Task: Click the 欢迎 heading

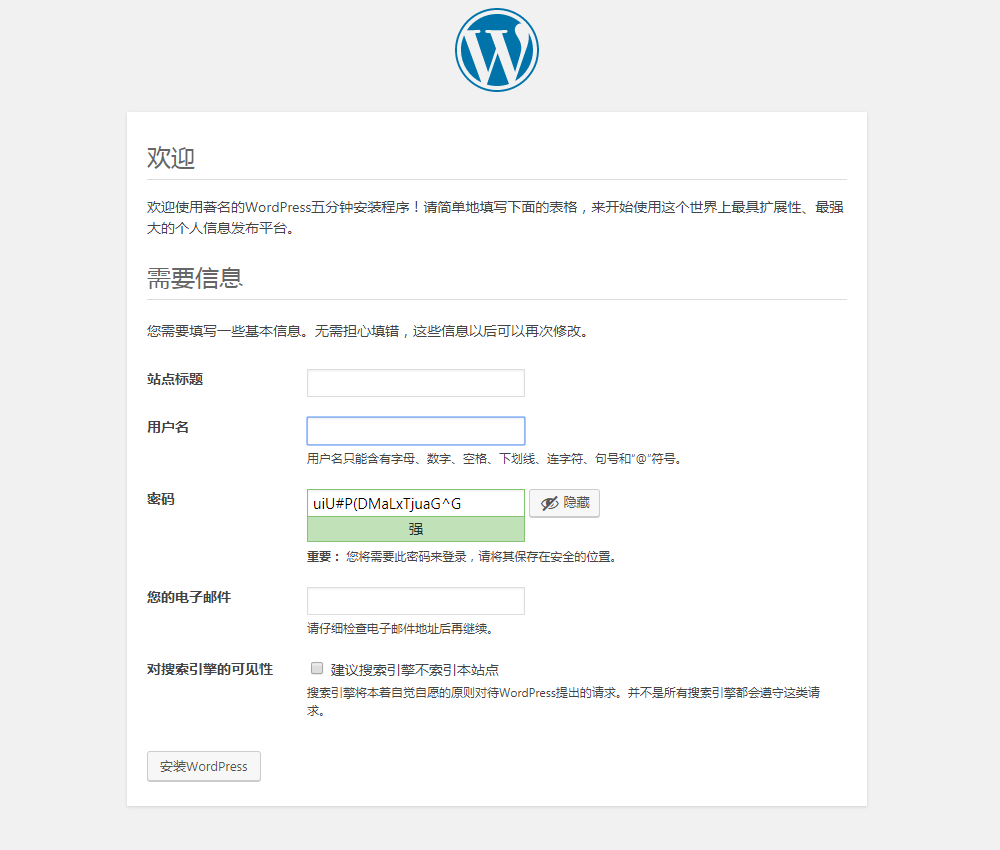Action: [171, 158]
